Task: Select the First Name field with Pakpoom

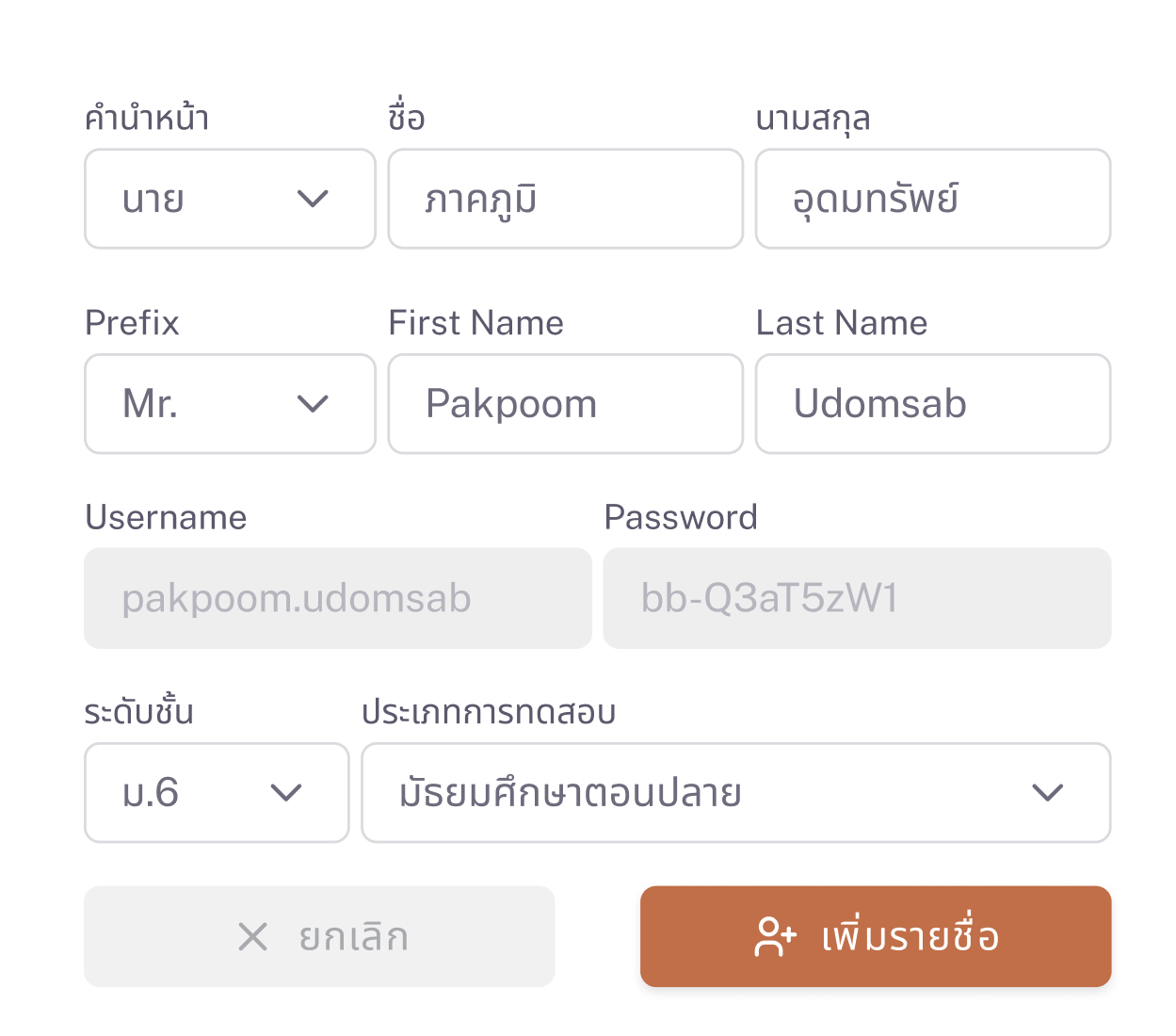Action: point(566,404)
